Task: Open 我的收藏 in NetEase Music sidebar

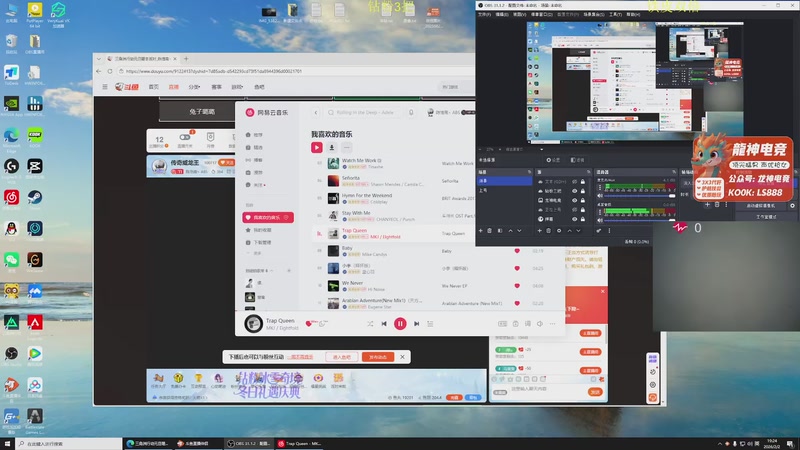Action: 263,230
